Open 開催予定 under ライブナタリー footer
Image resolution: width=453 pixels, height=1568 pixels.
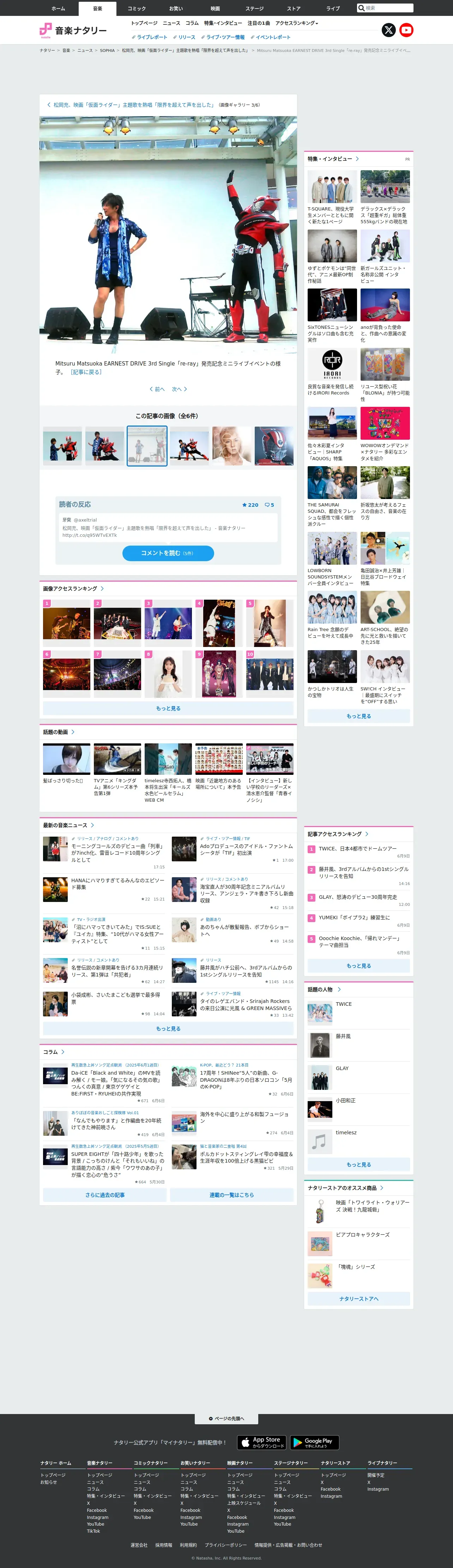376,1475
